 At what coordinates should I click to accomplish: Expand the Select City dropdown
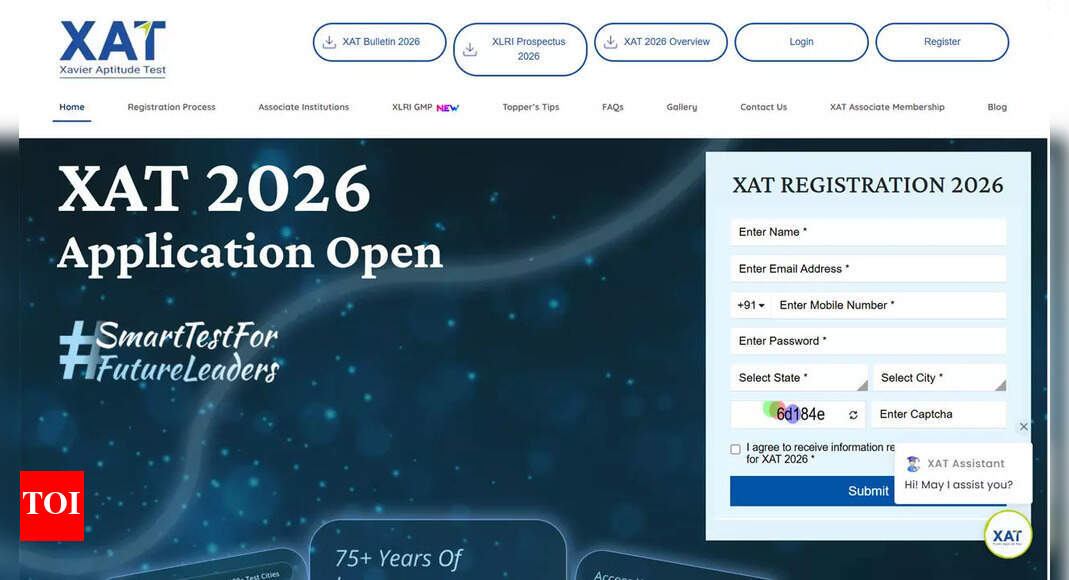coord(939,378)
